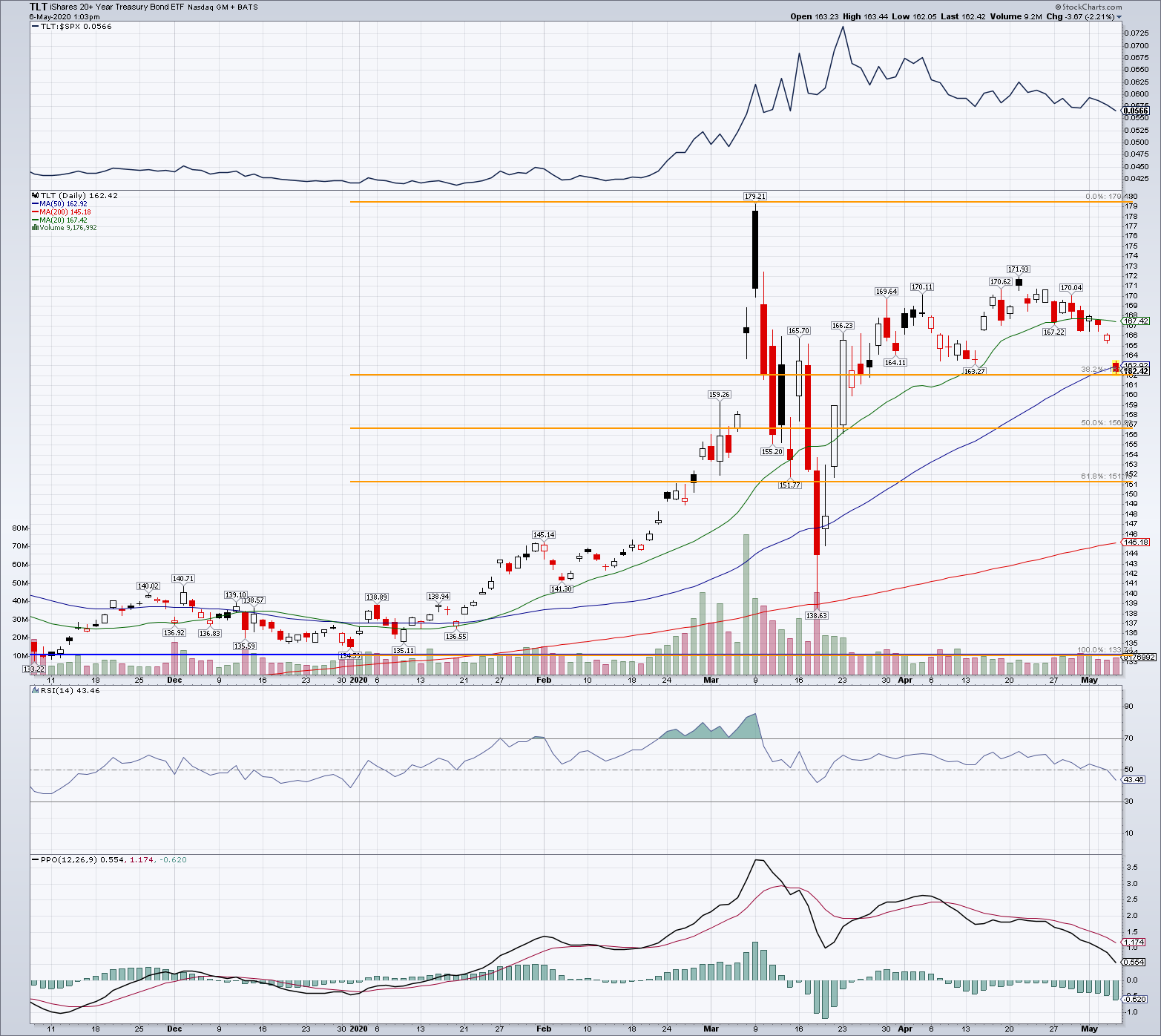Viewport: 1161px width, 1036px height.
Task: Click the Mar label on the price chart date axis
Action: click(711, 680)
